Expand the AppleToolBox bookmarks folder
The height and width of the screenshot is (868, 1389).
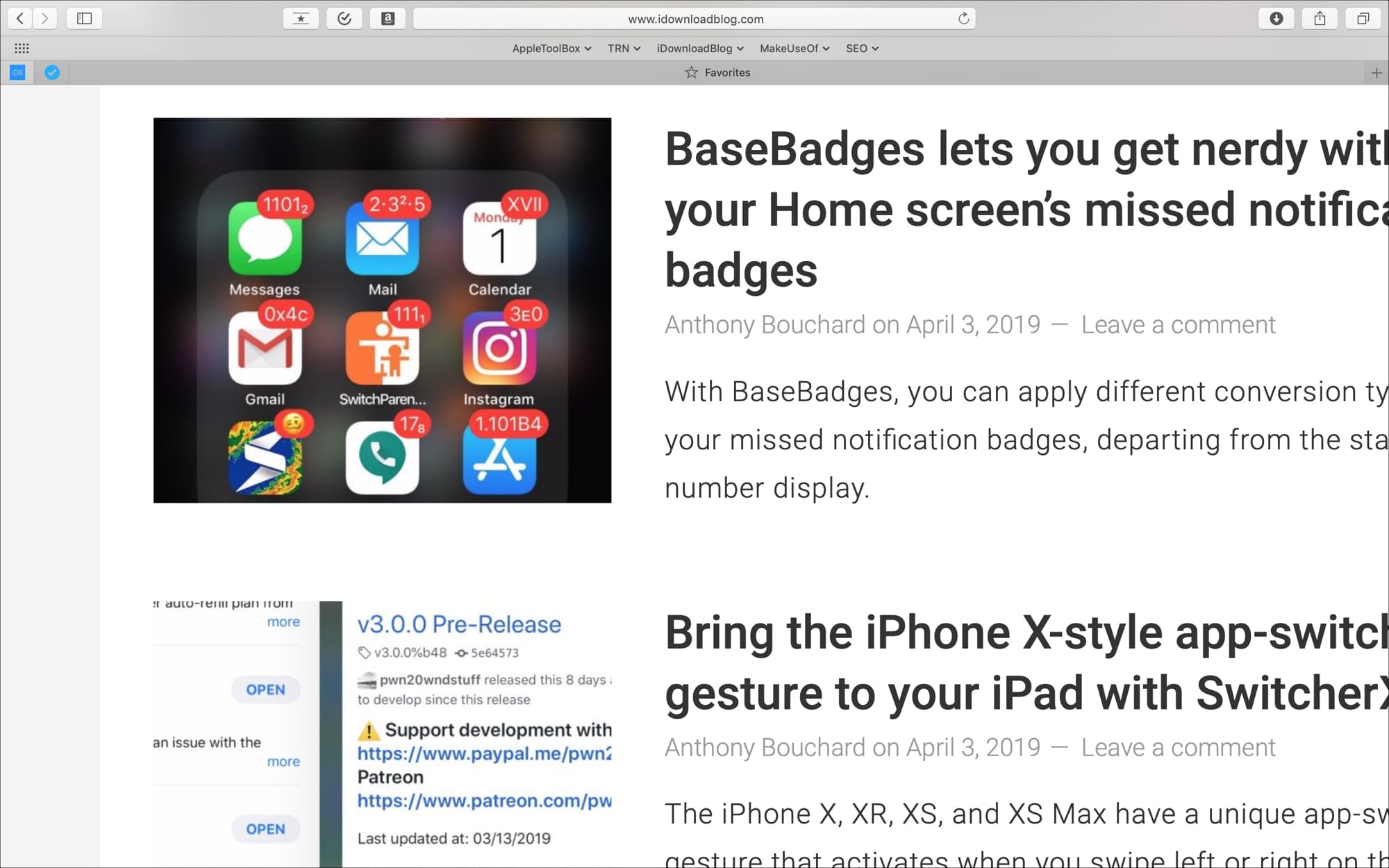click(551, 49)
